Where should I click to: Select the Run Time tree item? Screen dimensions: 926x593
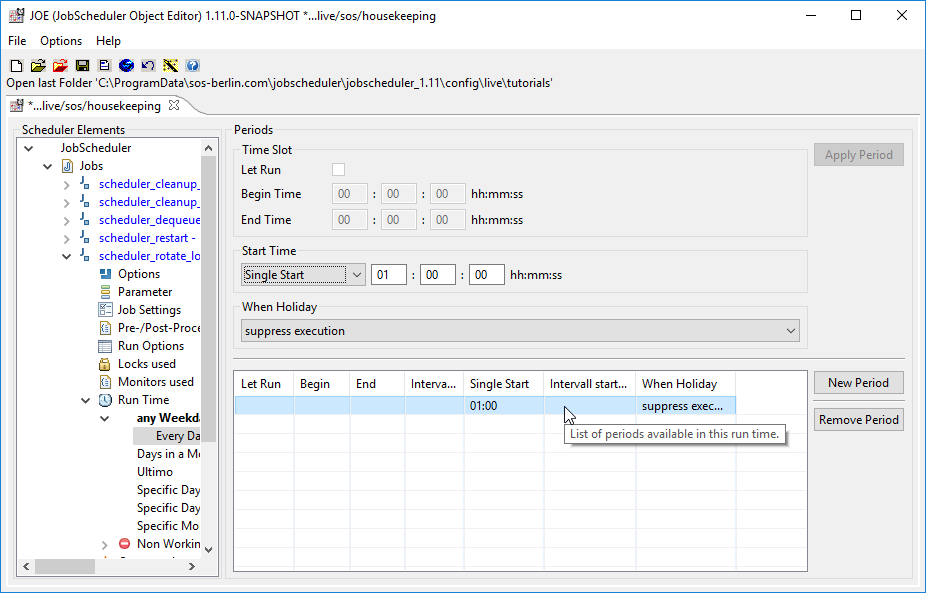[144, 400]
